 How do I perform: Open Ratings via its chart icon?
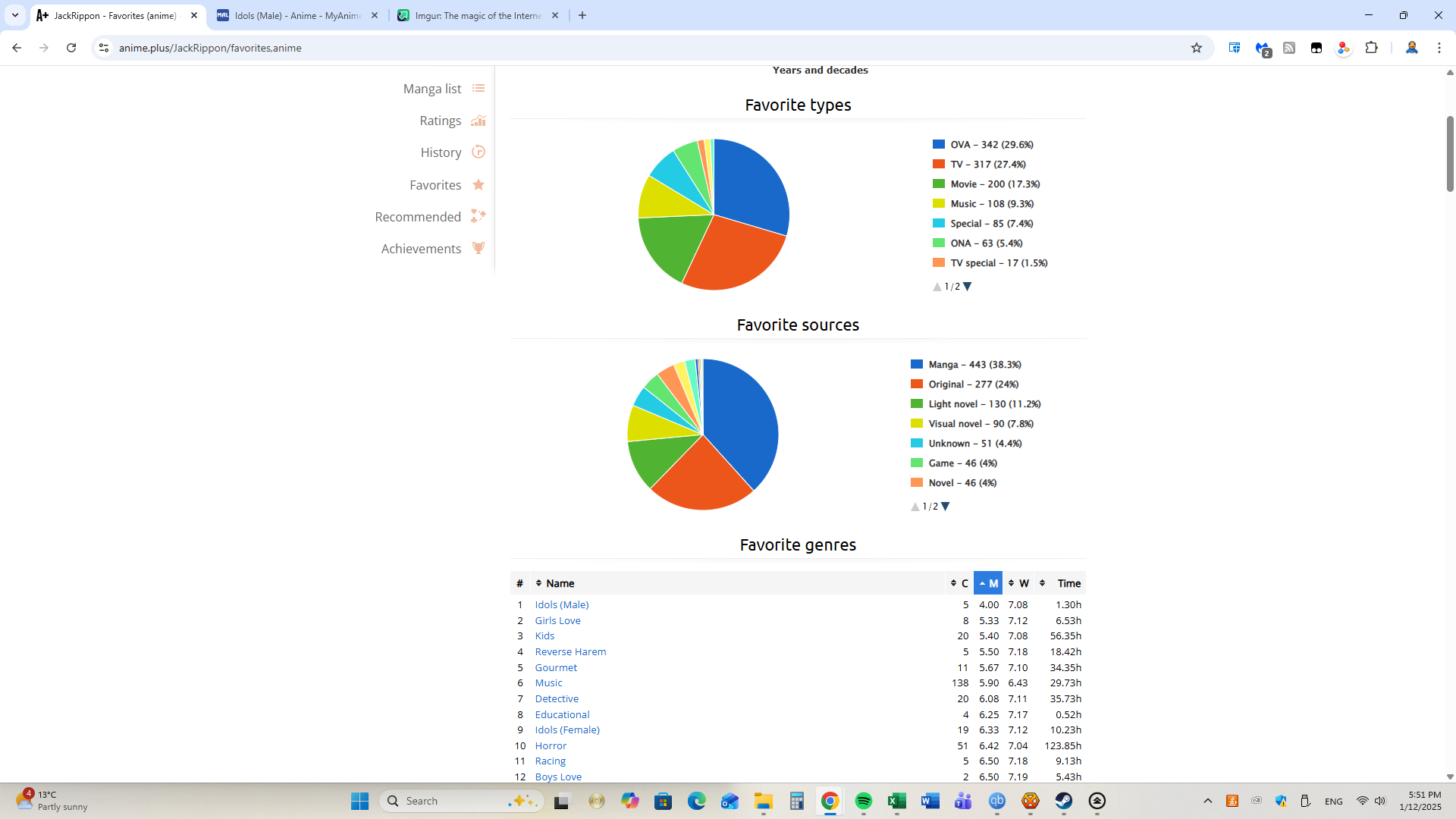tap(479, 121)
